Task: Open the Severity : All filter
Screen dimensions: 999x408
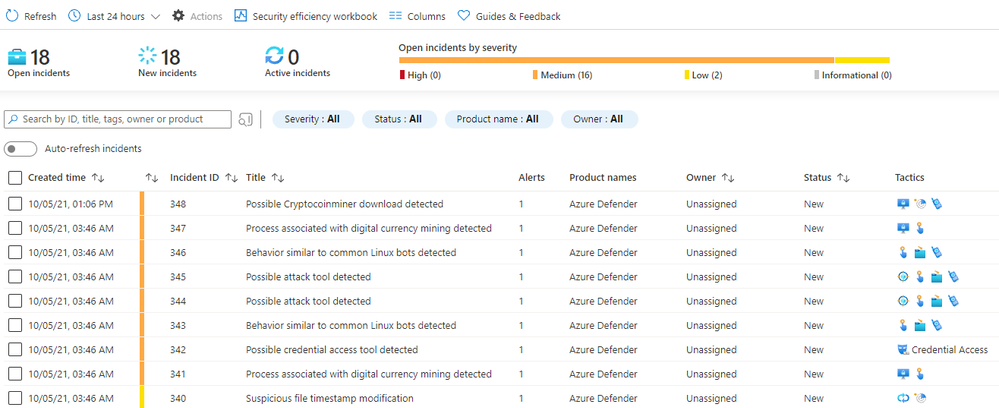Action: 313,119
